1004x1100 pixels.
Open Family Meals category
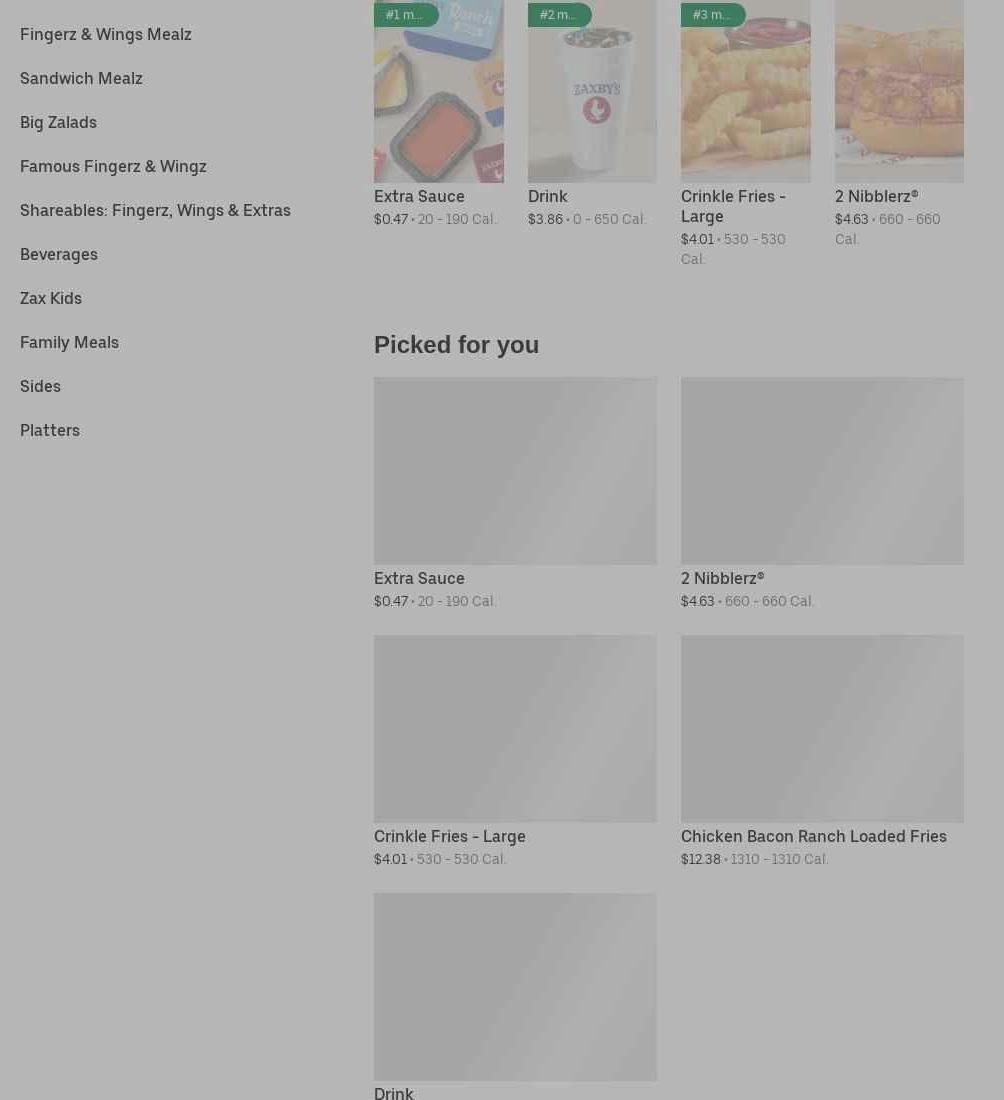(x=69, y=342)
